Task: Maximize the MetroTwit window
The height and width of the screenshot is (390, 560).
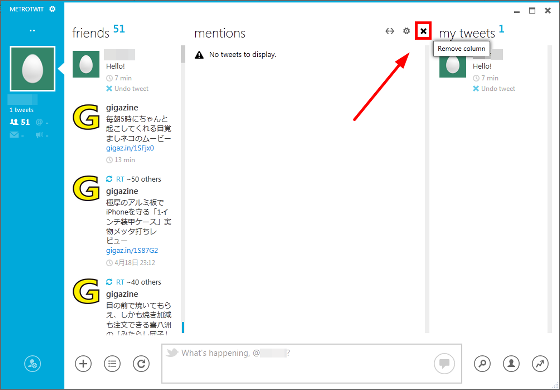Action: (x=532, y=11)
